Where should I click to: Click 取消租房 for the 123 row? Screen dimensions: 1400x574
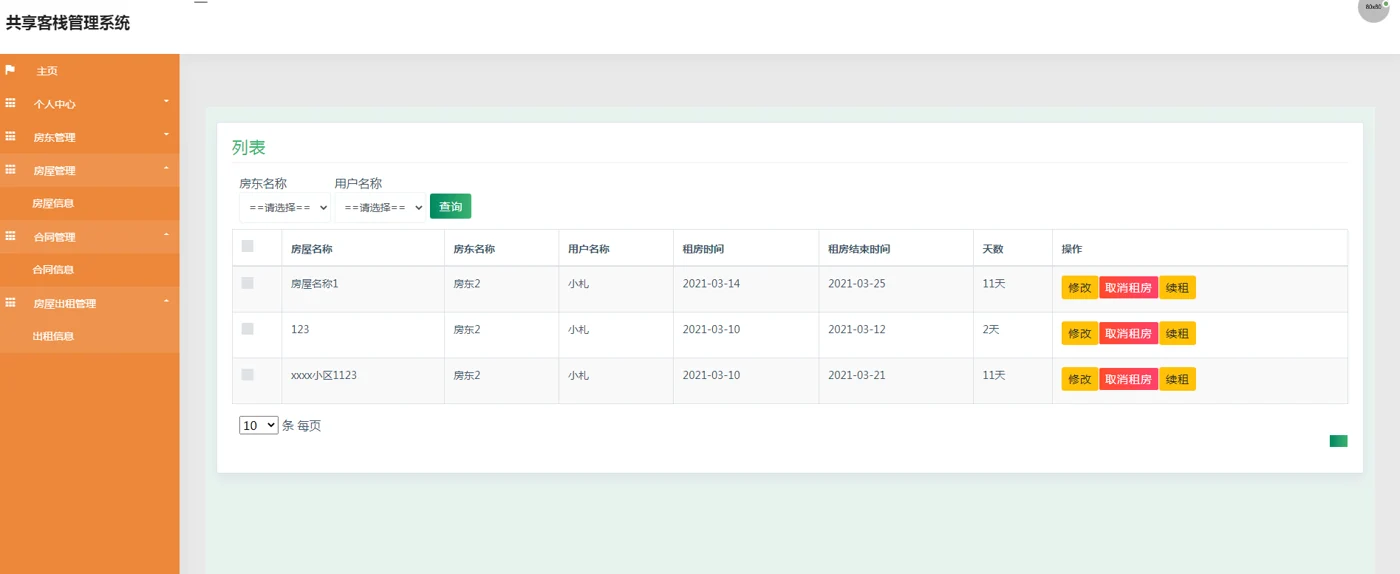point(1128,333)
